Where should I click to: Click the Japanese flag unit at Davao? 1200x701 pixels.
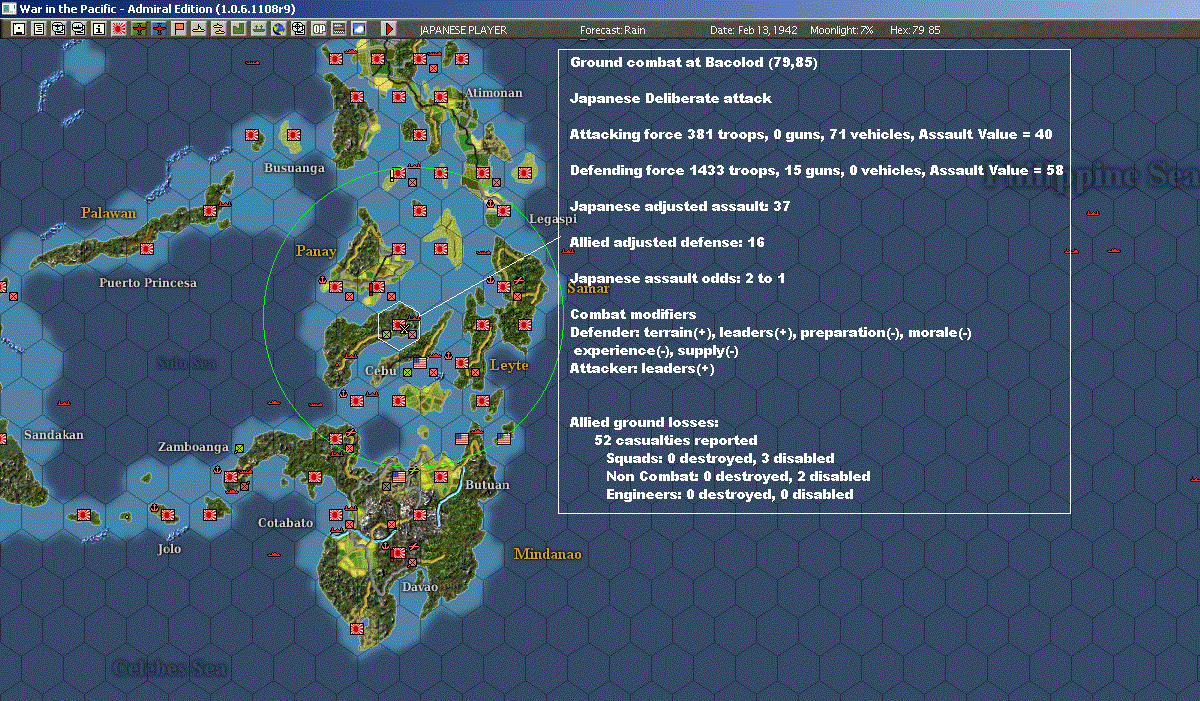pyautogui.click(x=399, y=553)
